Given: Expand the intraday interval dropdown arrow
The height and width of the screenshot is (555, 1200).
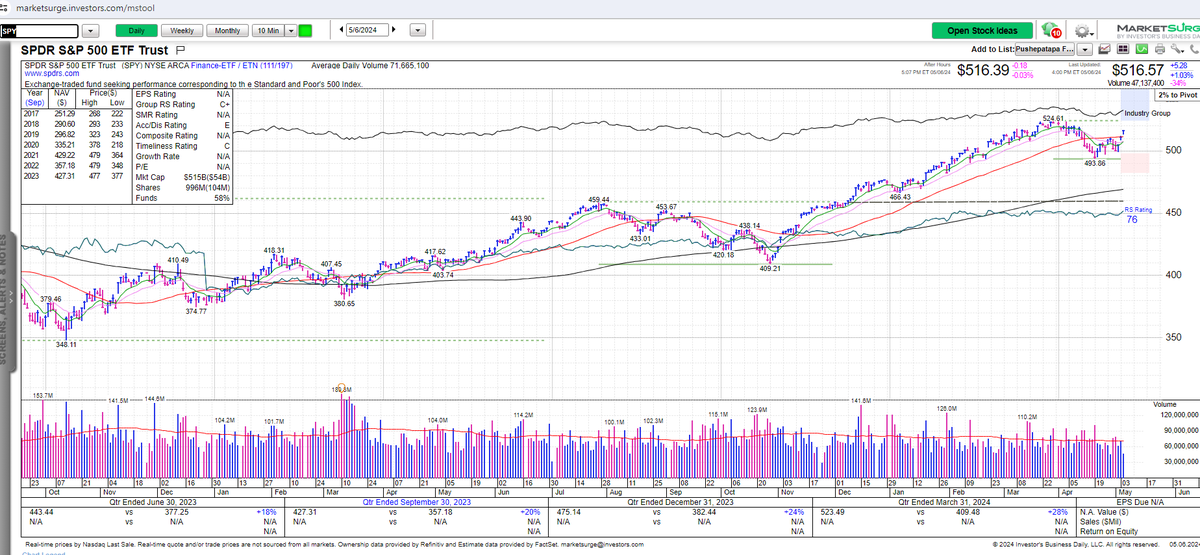Looking at the screenshot, I should tap(290, 31).
